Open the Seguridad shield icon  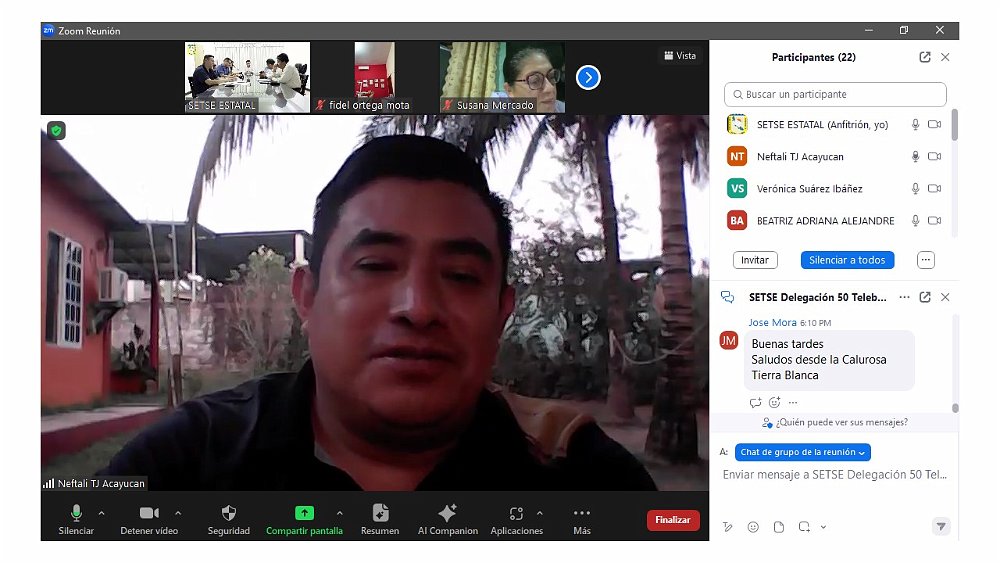[x=228, y=513]
